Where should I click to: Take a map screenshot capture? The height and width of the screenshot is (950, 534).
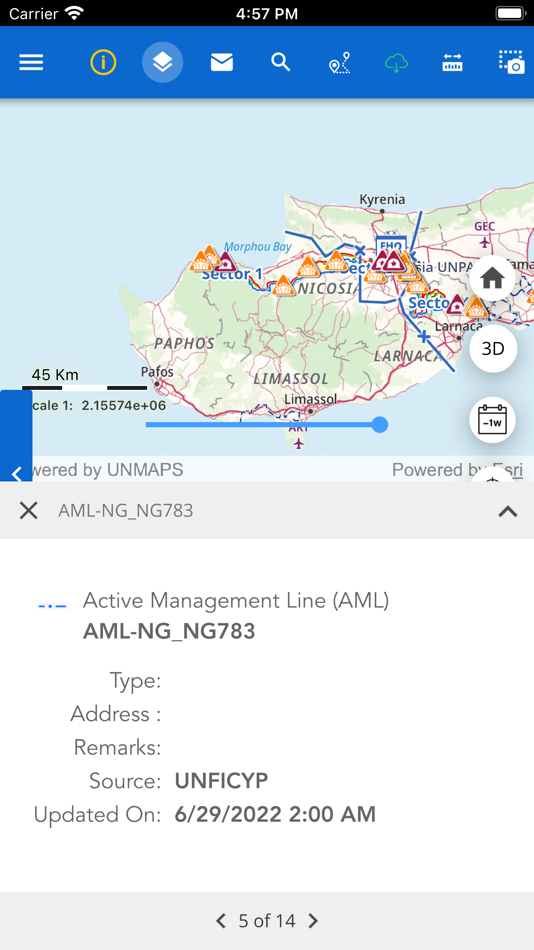(x=512, y=62)
